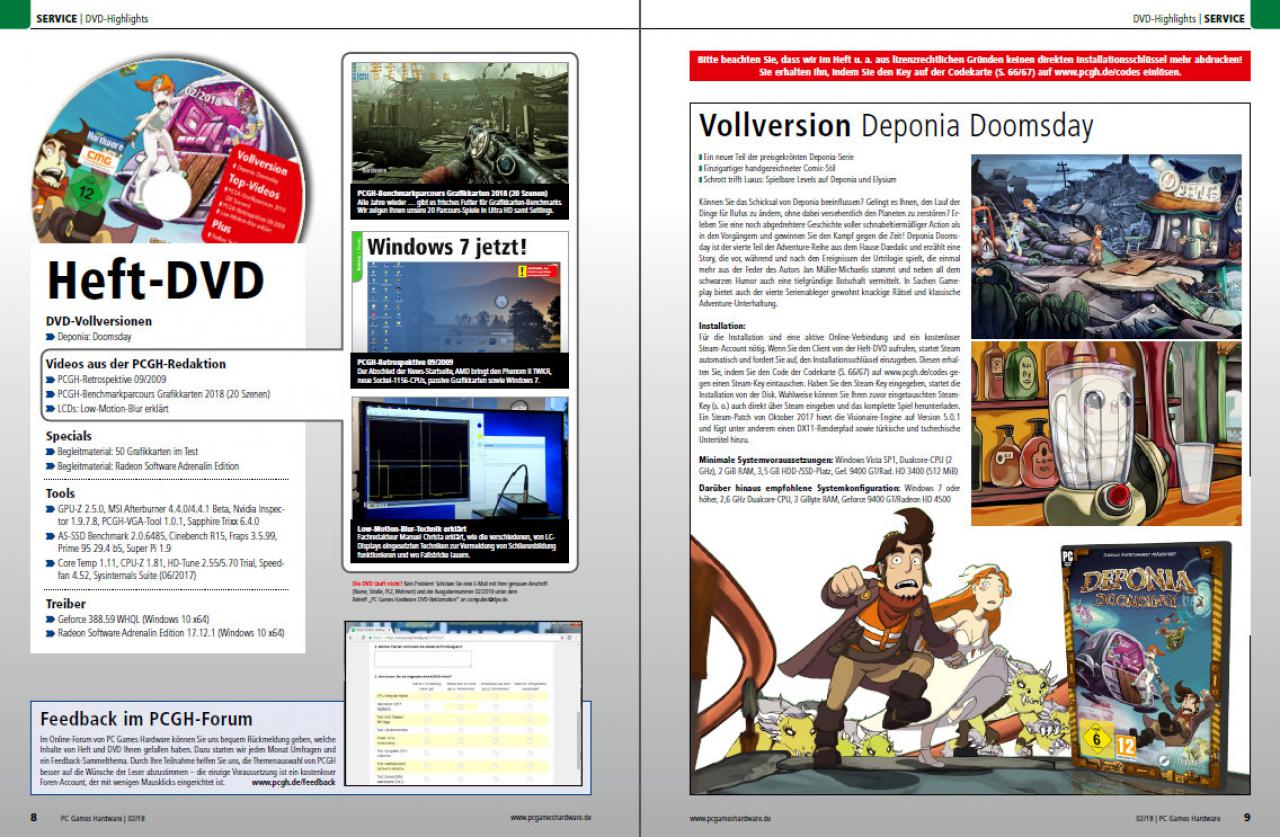Click the Feedback im PCGH-Forum heading
The image size is (1280, 837).
(146, 719)
